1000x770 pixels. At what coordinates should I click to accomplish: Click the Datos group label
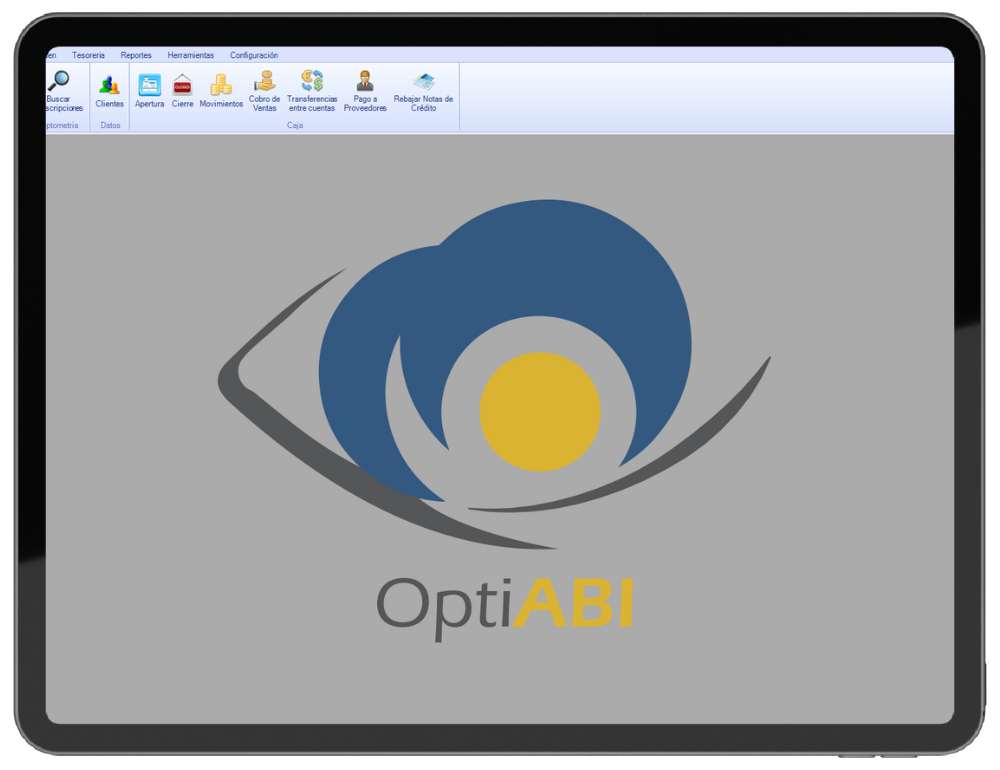pyautogui.click(x=110, y=126)
